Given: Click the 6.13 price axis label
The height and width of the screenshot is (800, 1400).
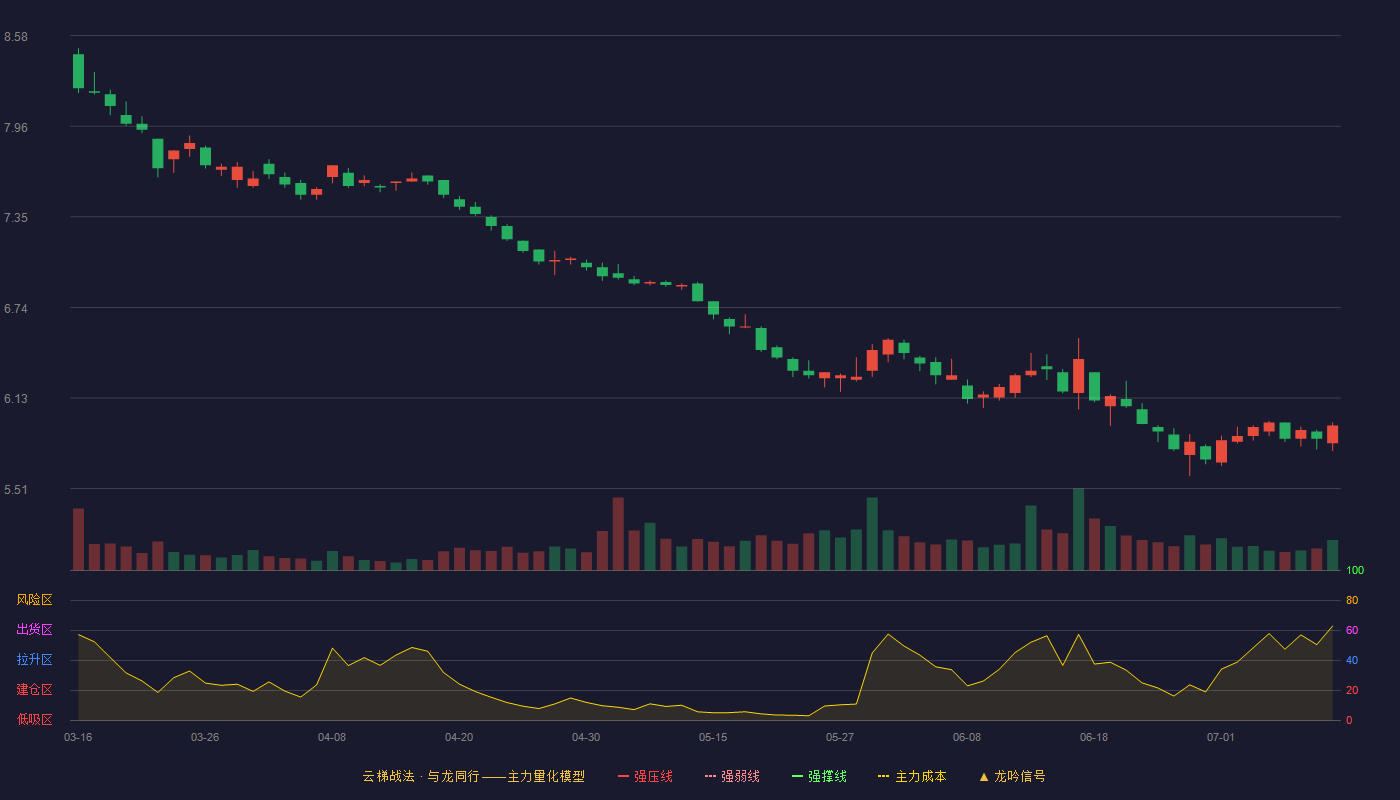Looking at the screenshot, I should (x=16, y=399).
